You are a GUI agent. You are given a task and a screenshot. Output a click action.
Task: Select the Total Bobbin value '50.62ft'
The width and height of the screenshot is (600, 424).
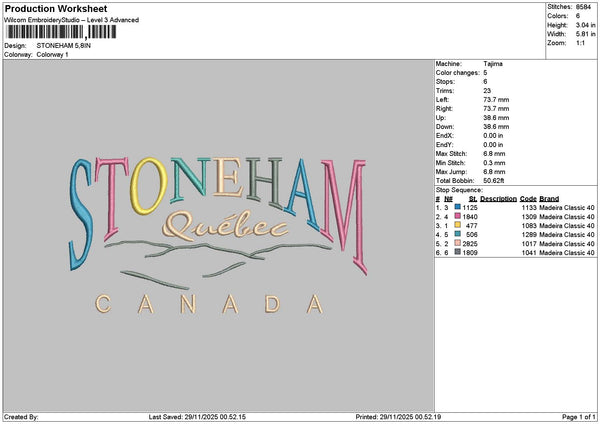pyautogui.click(x=493, y=181)
